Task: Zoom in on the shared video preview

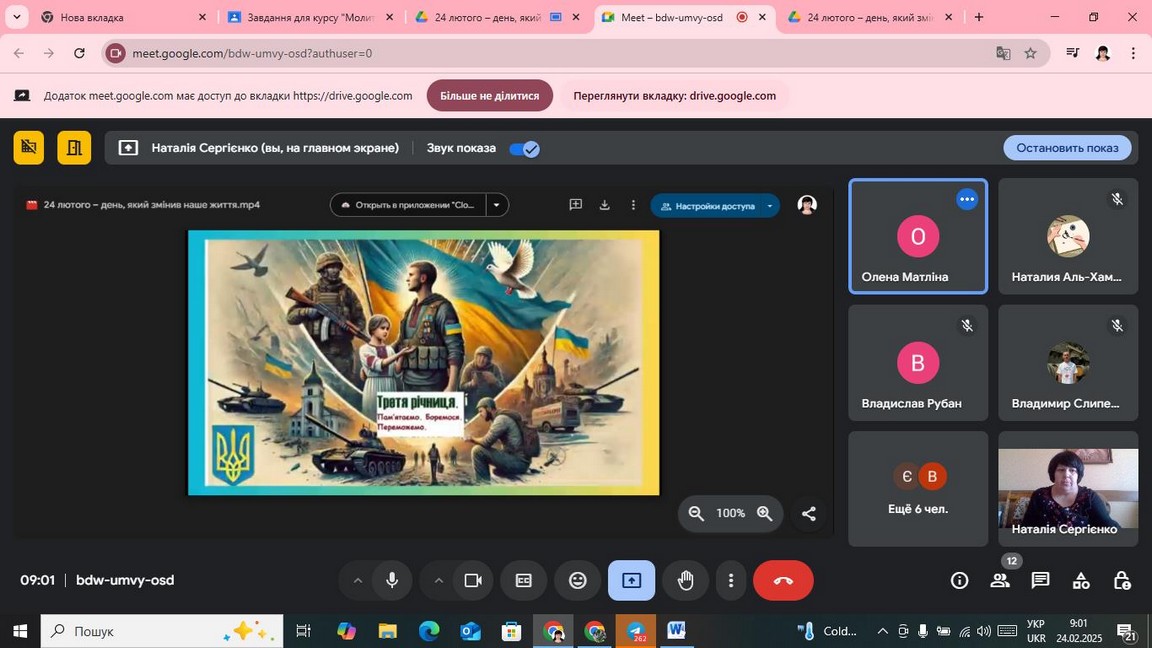Action: (765, 514)
